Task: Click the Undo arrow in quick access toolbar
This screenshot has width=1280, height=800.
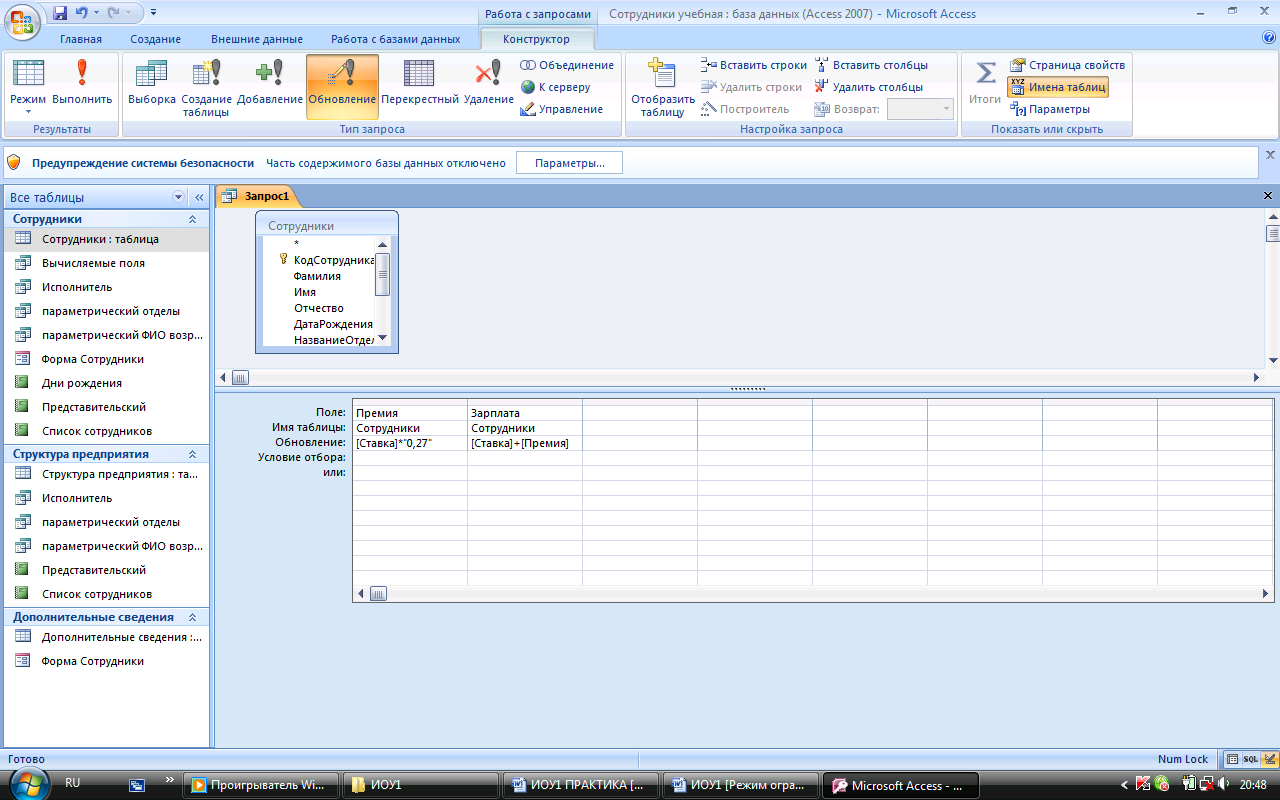Action: (83, 14)
